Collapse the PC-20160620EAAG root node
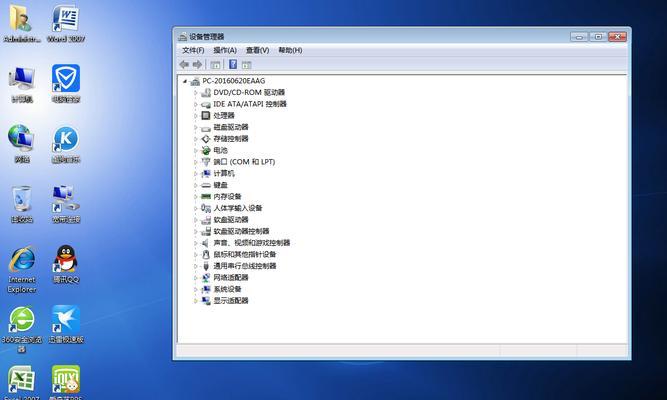The image size is (667, 400). pyautogui.click(x=185, y=81)
